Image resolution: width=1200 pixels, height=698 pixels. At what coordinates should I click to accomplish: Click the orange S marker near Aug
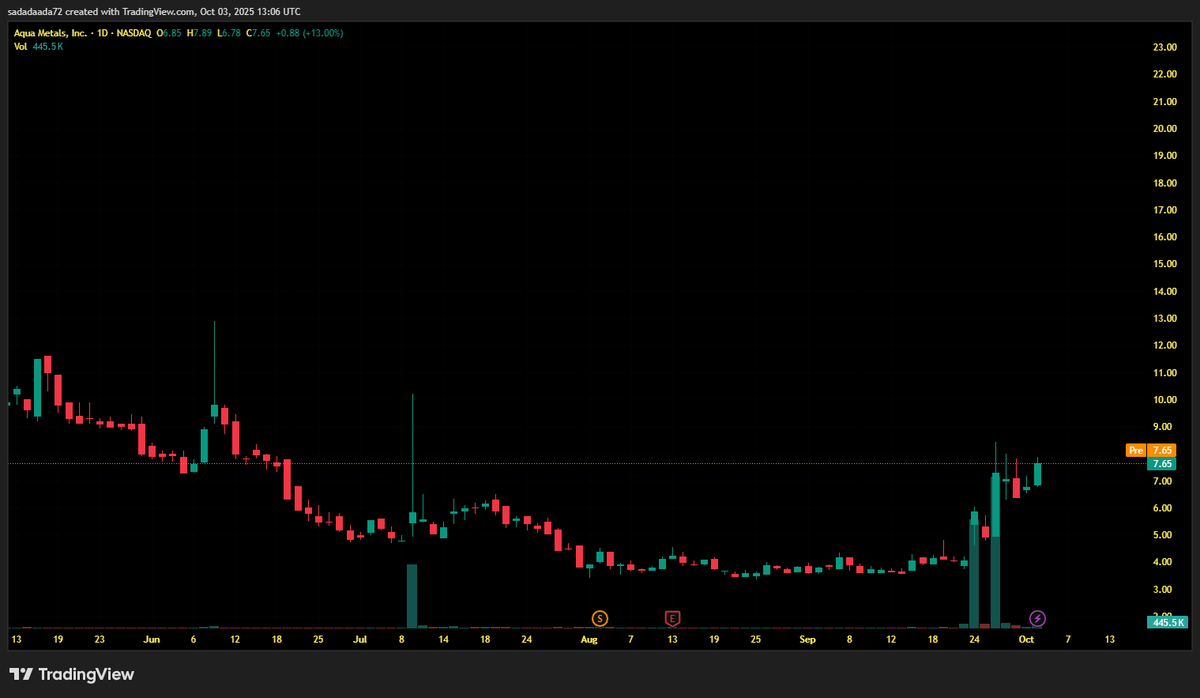coord(599,618)
